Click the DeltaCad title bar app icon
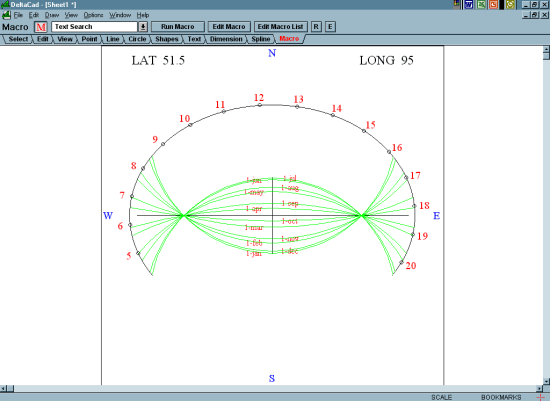 coord(5,4)
